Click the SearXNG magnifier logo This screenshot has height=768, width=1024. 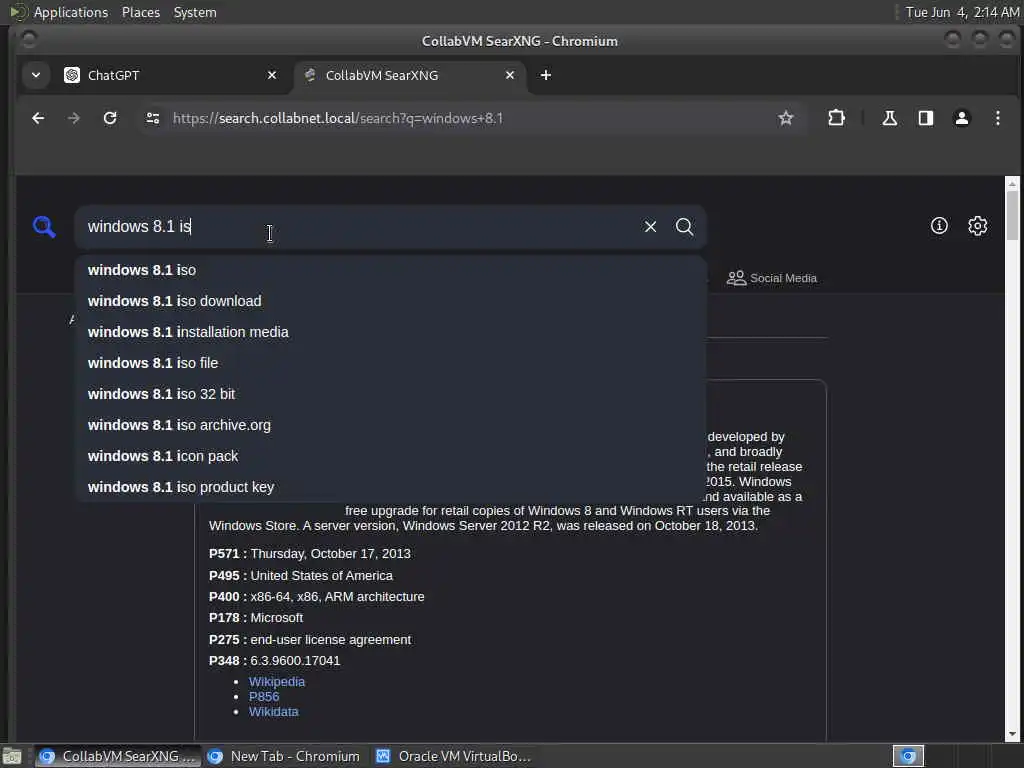[x=44, y=227]
